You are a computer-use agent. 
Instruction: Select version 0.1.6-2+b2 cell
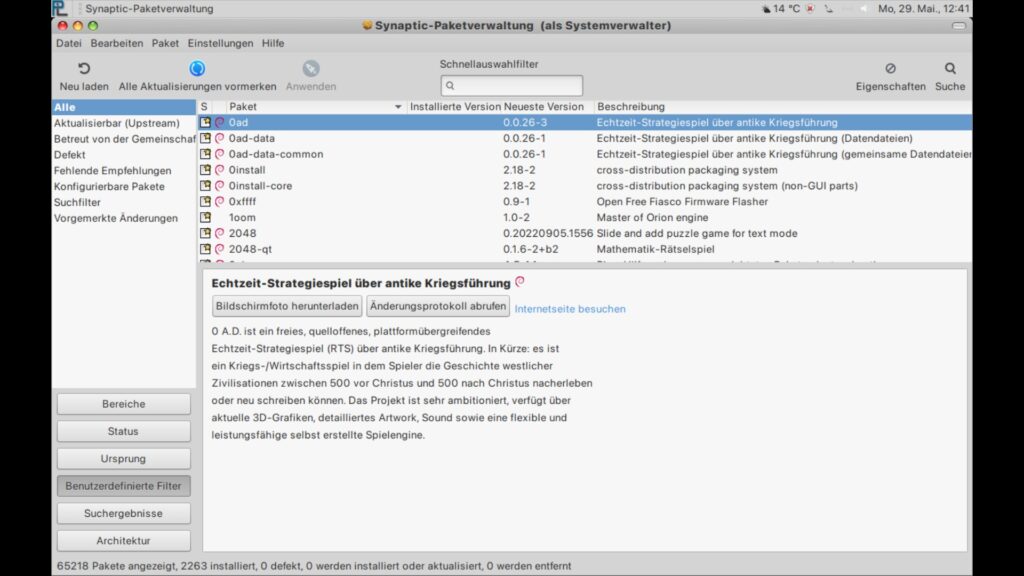coord(530,249)
